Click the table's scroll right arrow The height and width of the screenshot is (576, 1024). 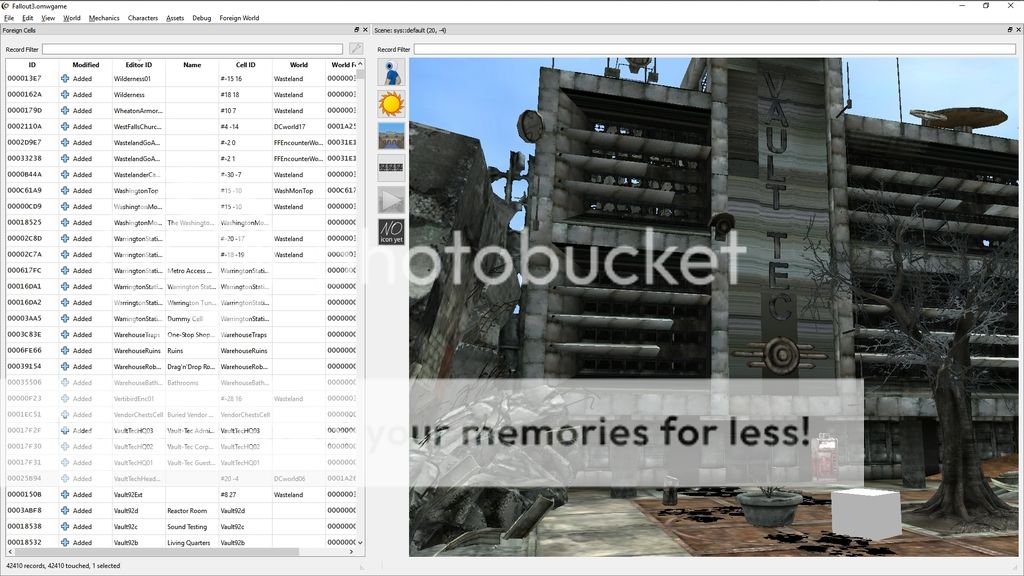351,552
